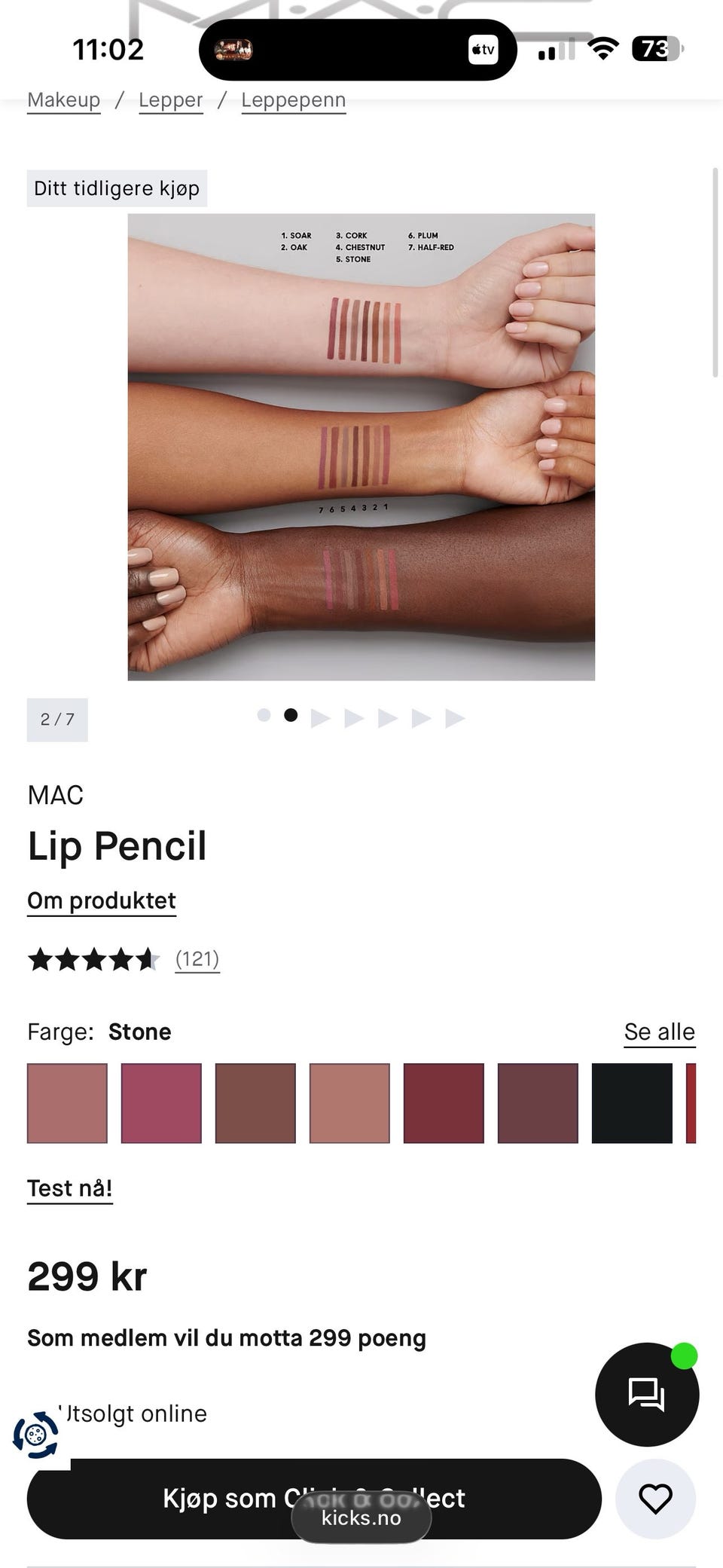Open the Test nå! try-on link
Screen dimensions: 723x1568
pyautogui.click(x=70, y=1188)
